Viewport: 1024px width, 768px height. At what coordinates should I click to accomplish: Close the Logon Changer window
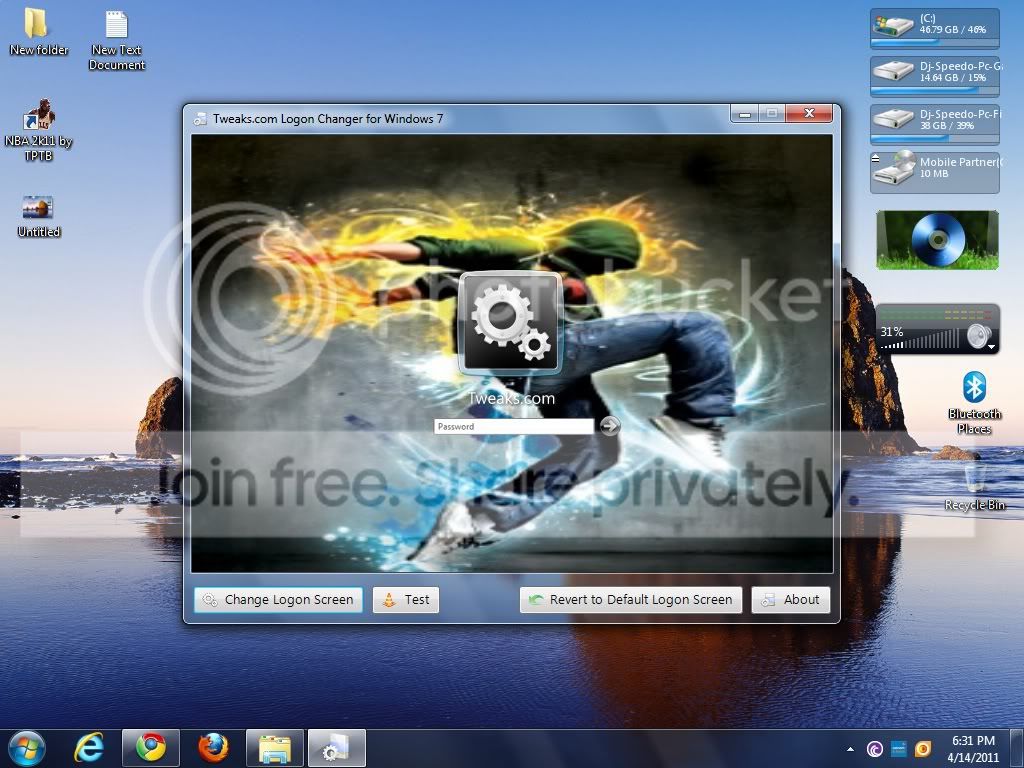(809, 114)
